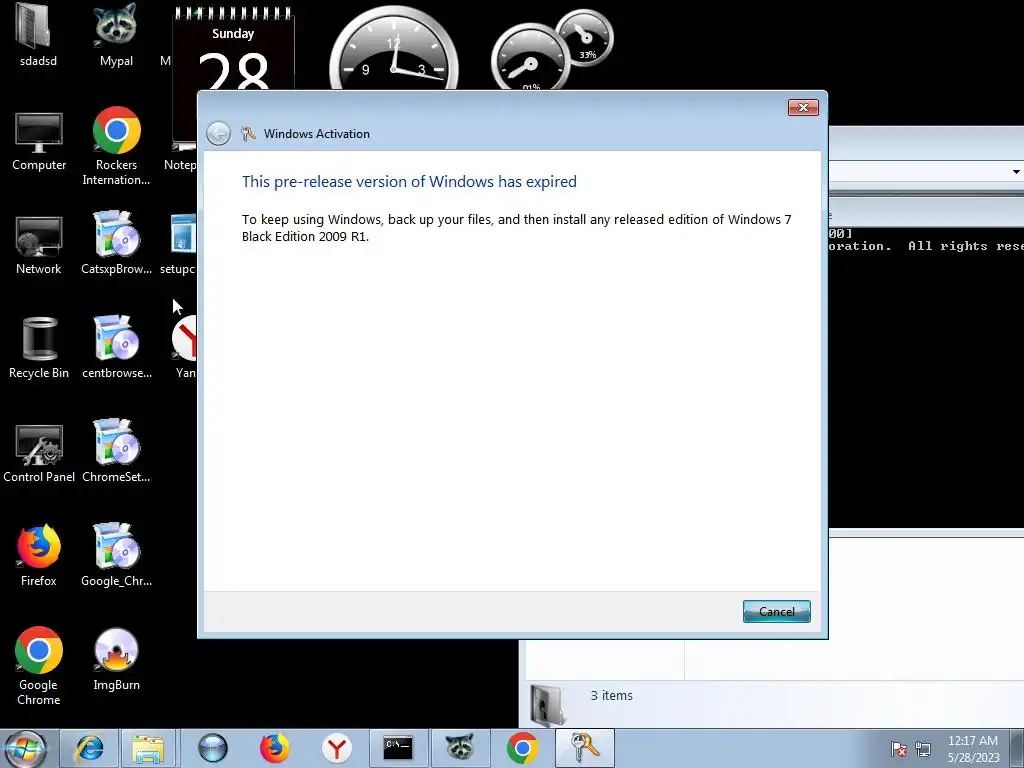This screenshot has height=768, width=1024.
Task: Click folder icon in Explorer details pane
Action: 547,705
